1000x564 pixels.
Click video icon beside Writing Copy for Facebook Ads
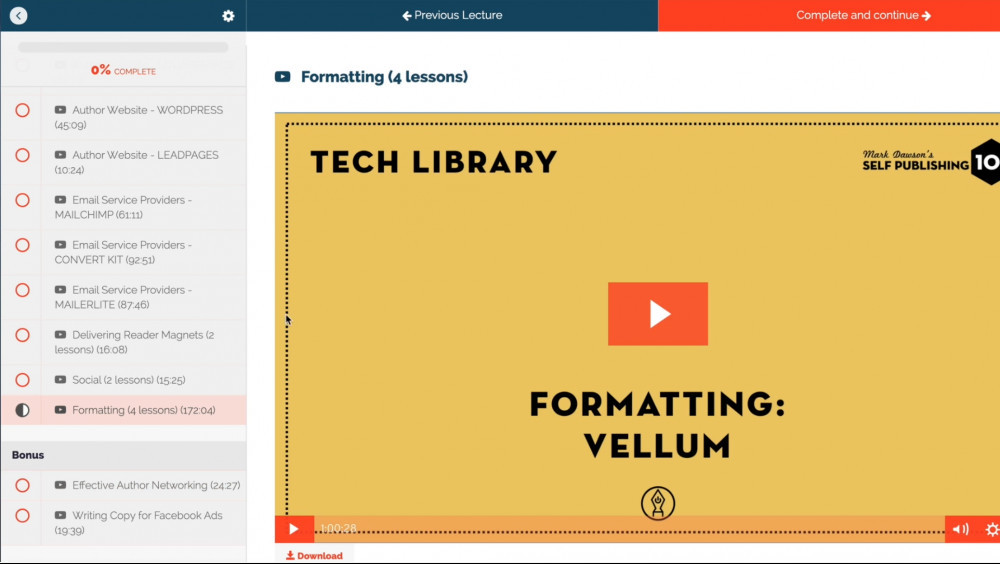60,515
